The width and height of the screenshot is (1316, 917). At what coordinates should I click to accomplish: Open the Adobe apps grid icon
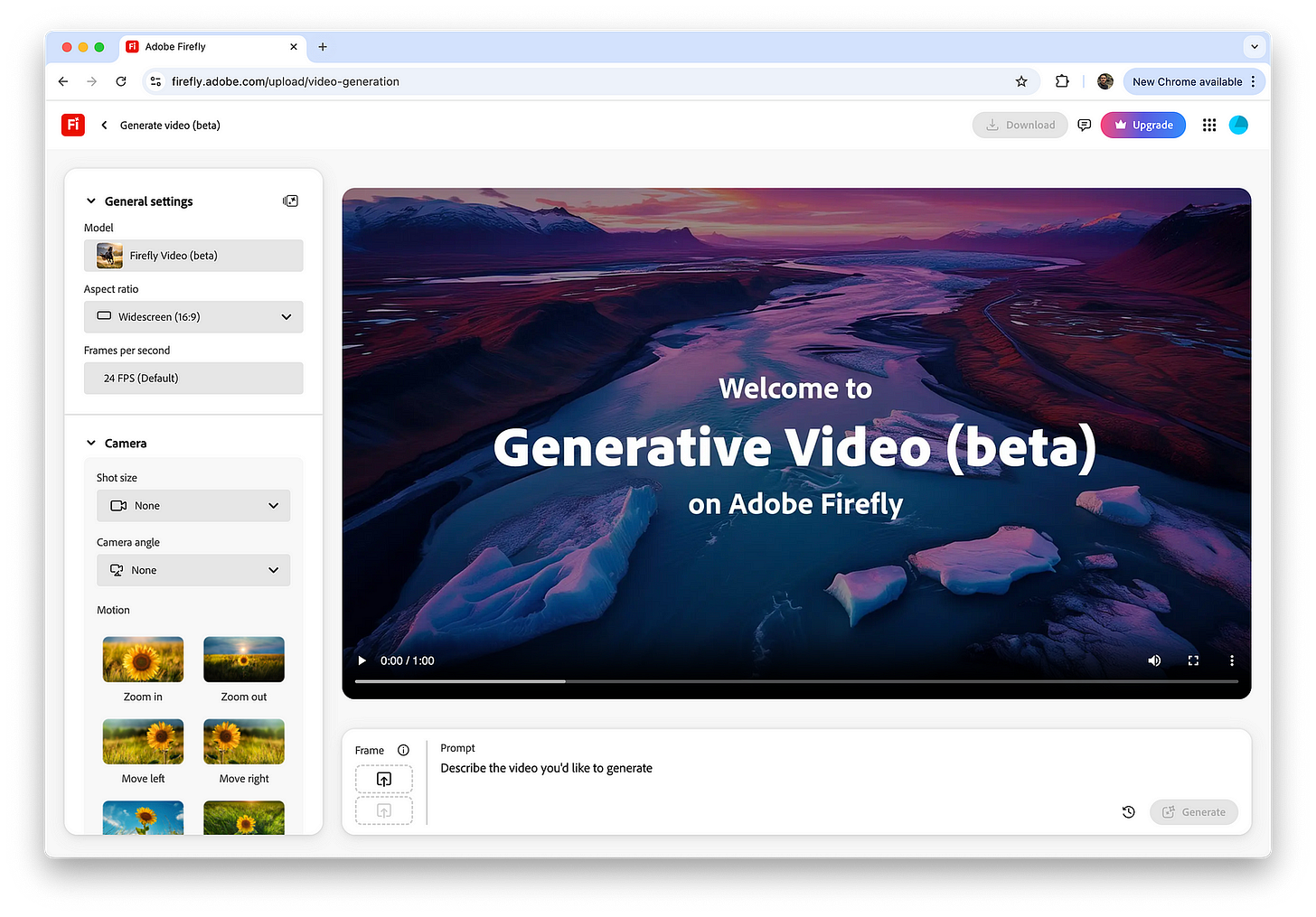pyautogui.click(x=1209, y=126)
